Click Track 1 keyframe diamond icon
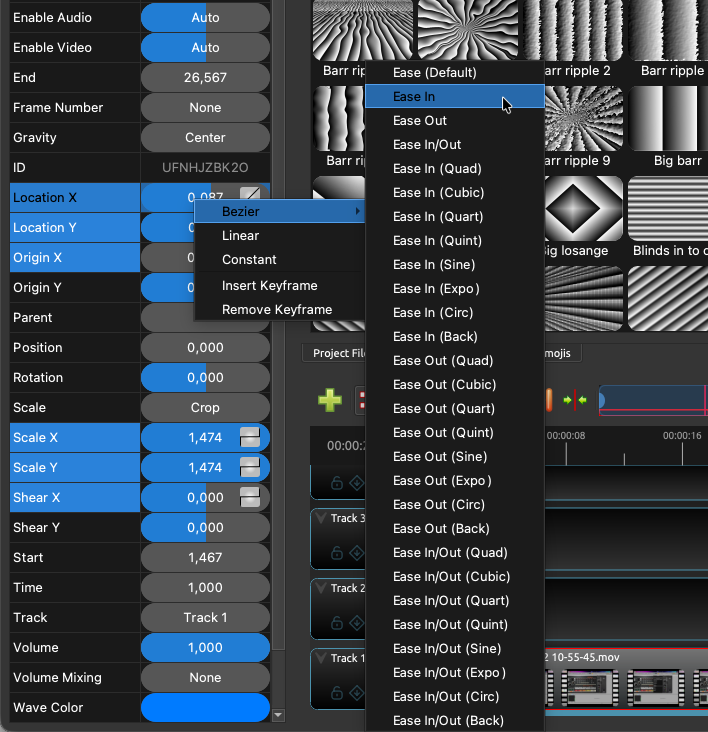This screenshot has height=732, width=708. coord(357,691)
